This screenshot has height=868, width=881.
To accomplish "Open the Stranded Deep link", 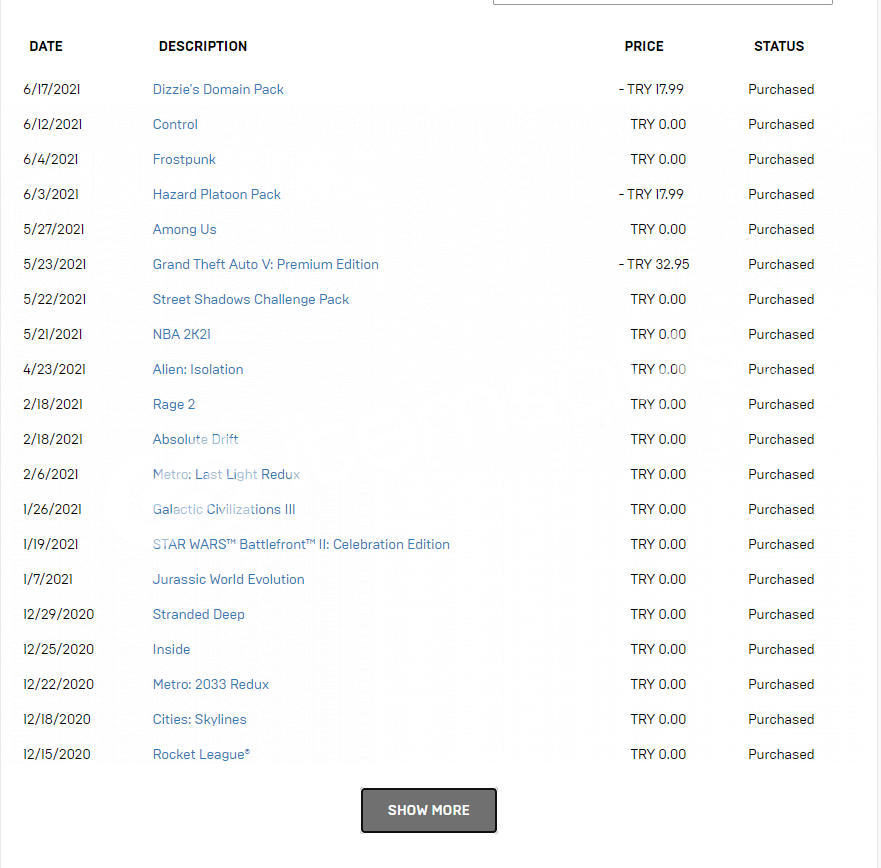I will coord(198,614).
